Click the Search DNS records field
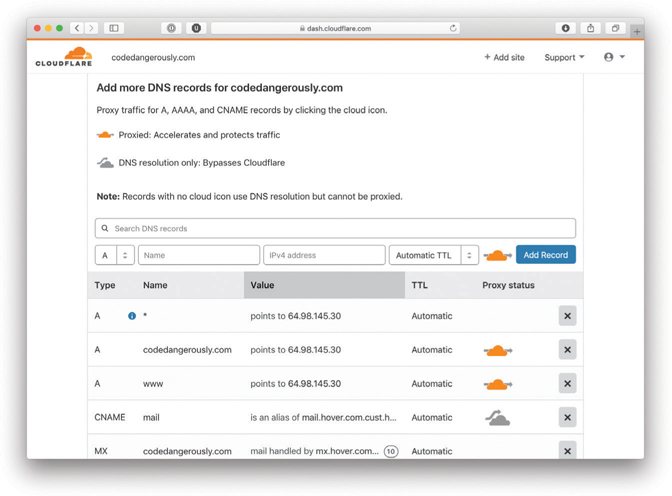Screen dimensions: 672x496 coord(335,229)
